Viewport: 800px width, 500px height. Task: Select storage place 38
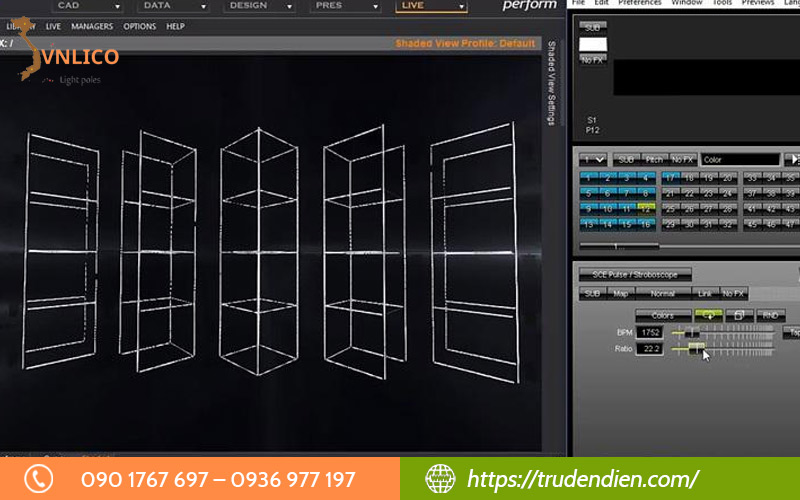(x=771, y=193)
